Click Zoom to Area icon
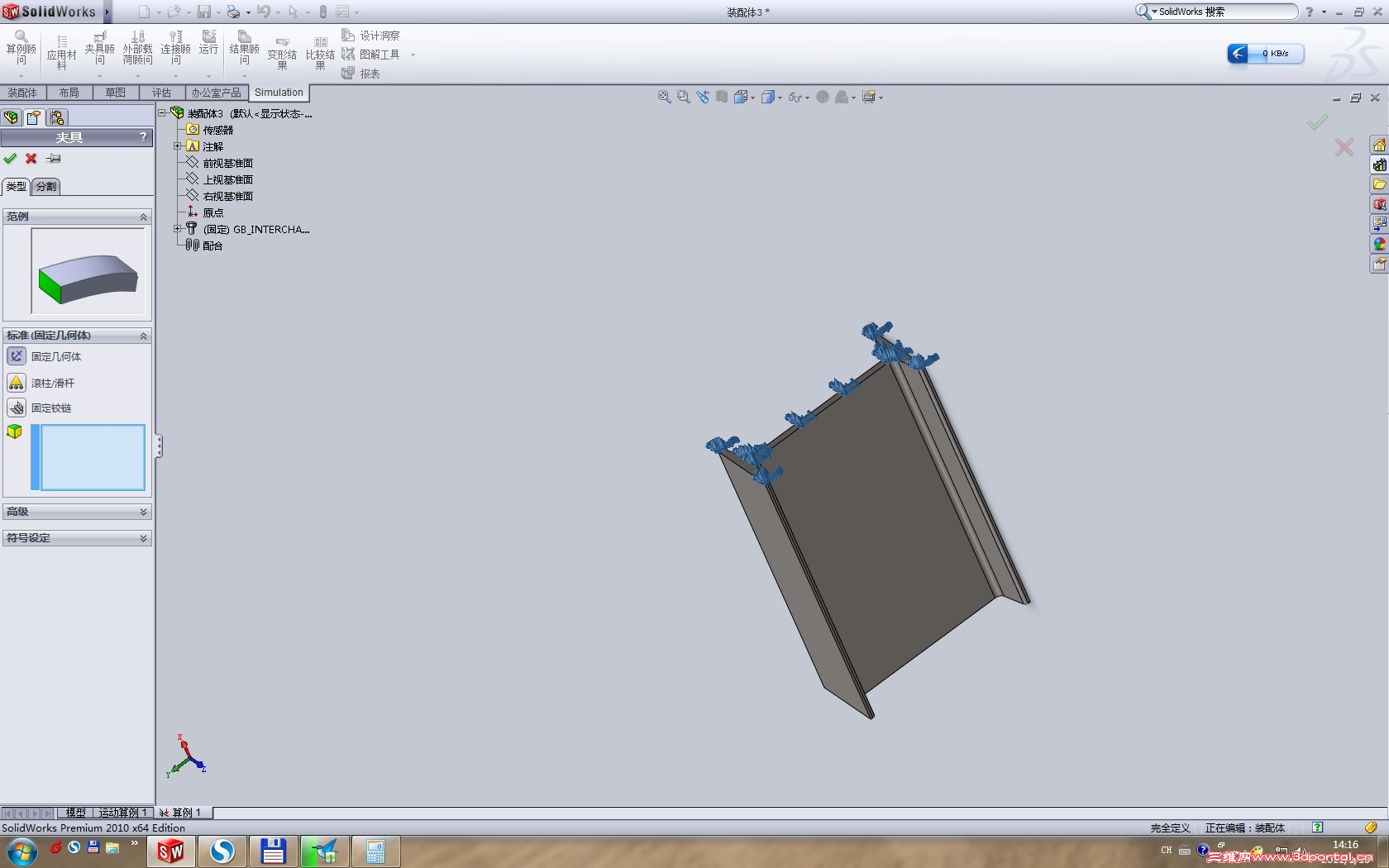 click(683, 97)
